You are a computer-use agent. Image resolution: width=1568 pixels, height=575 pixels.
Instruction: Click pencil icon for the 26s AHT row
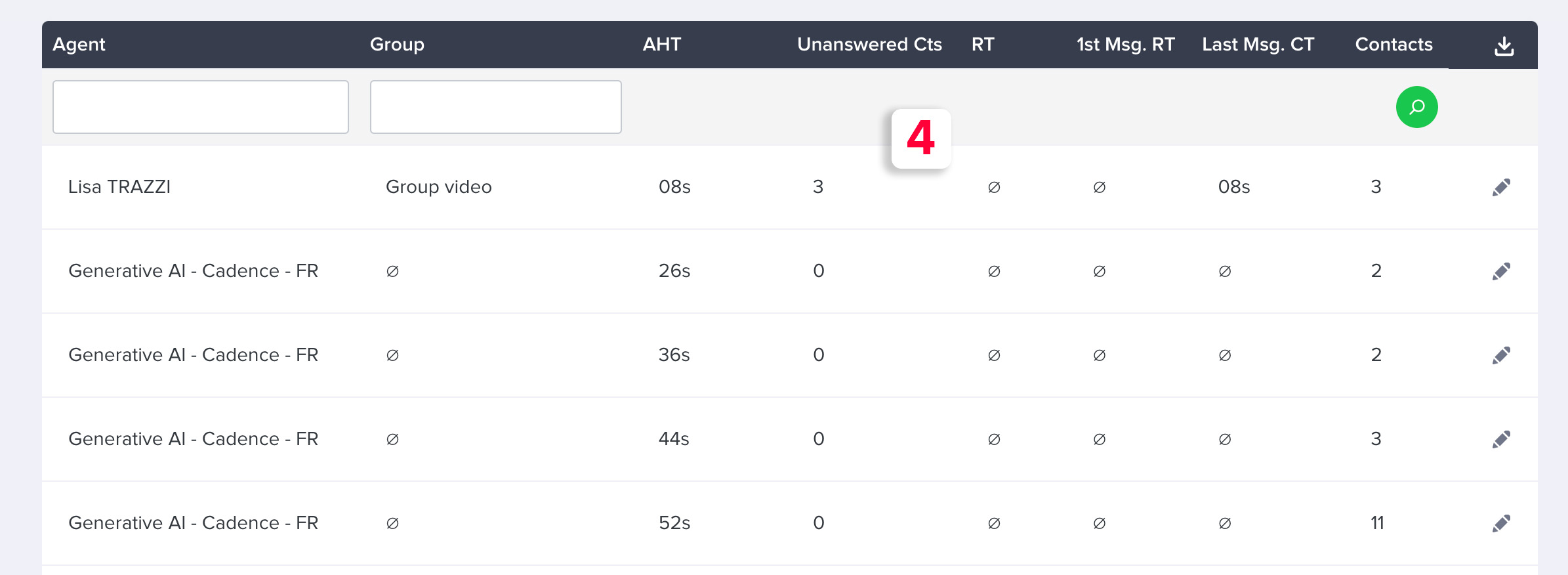[x=1501, y=271]
